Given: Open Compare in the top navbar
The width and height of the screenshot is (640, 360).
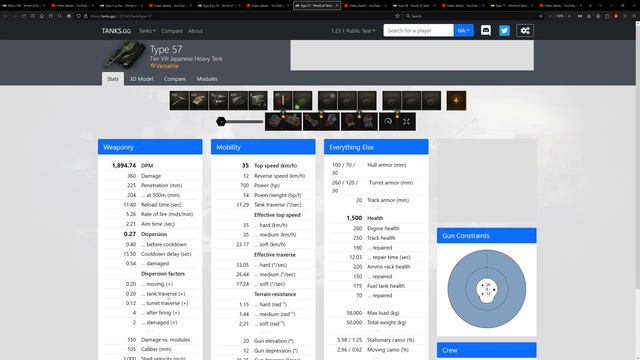Looking at the screenshot, I should [172, 31].
